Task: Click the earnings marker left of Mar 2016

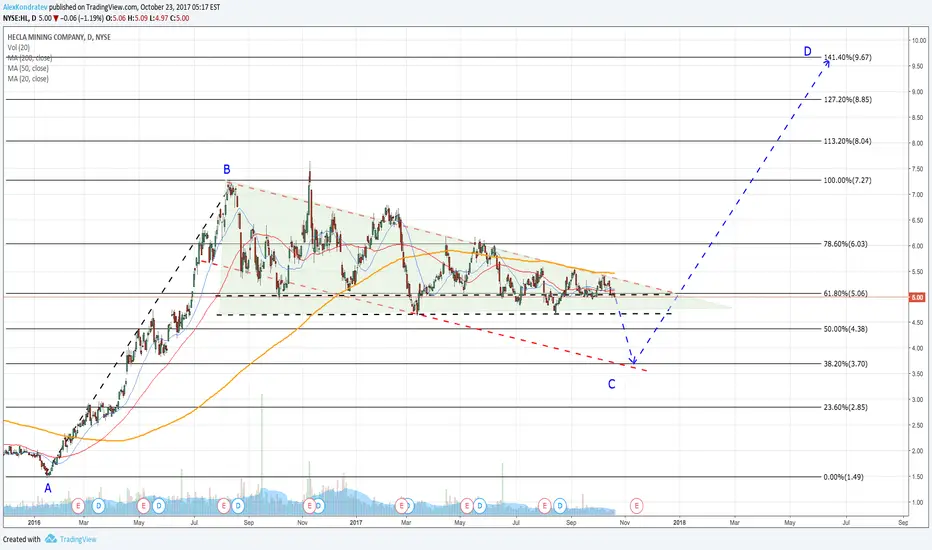Action: [78, 506]
